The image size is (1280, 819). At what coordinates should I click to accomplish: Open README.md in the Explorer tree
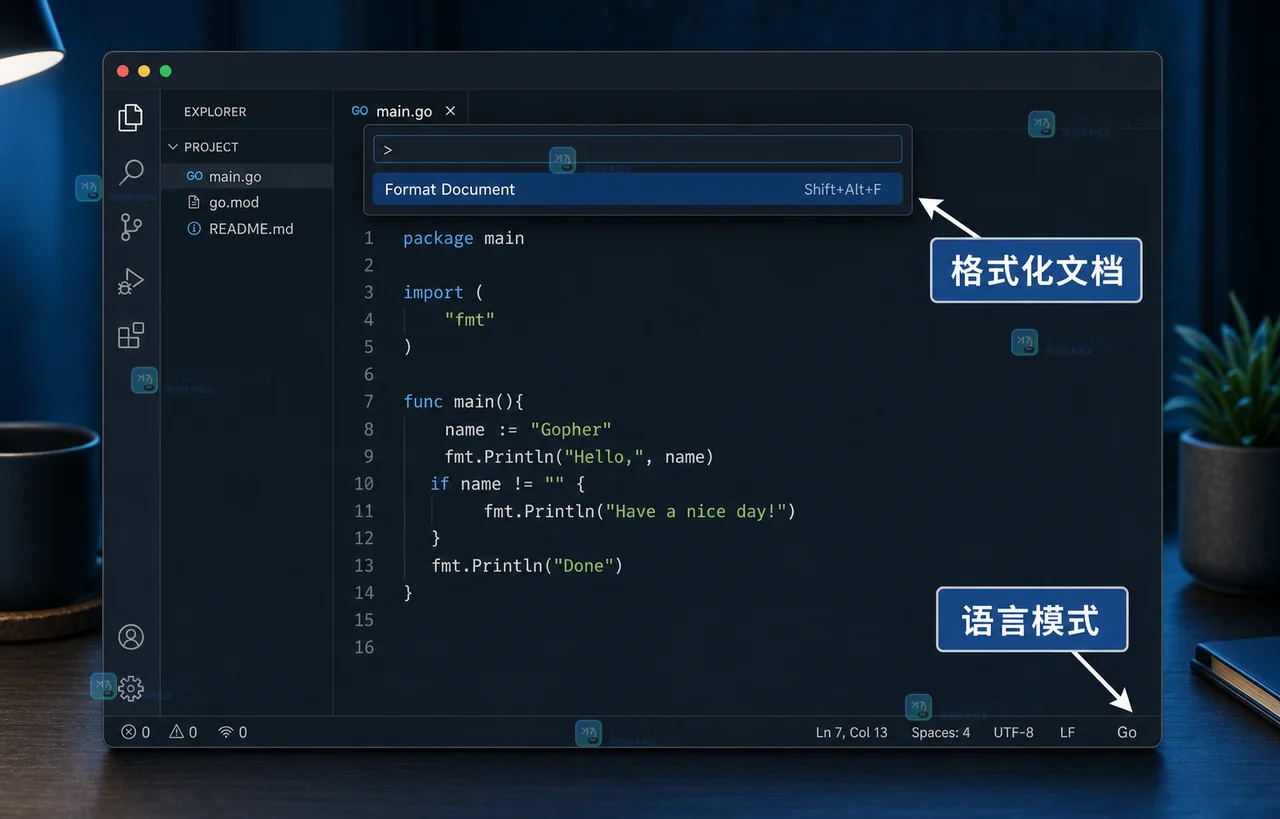(x=247, y=229)
